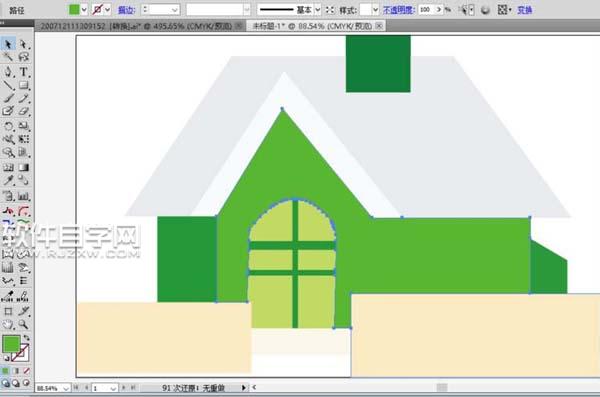Select the Rotate tool

8,126
